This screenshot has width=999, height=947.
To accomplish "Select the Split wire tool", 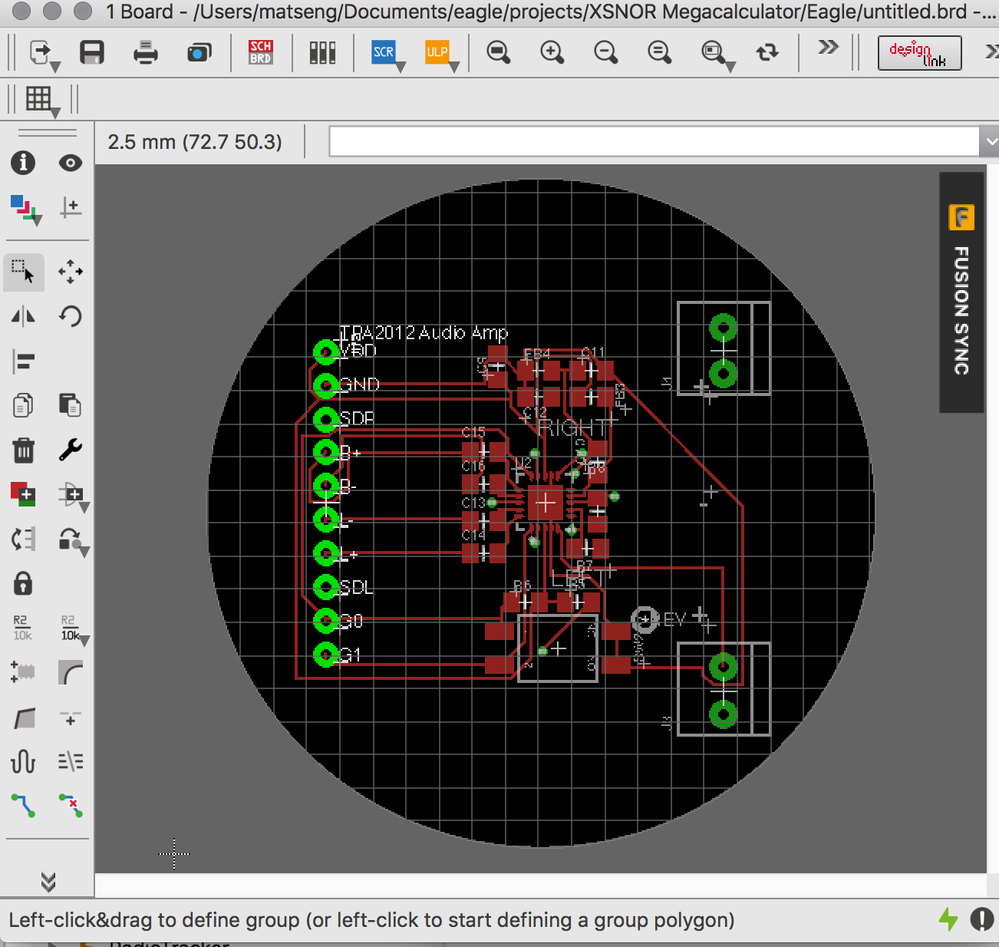I will pyautogui.click(x=24, y=719).
